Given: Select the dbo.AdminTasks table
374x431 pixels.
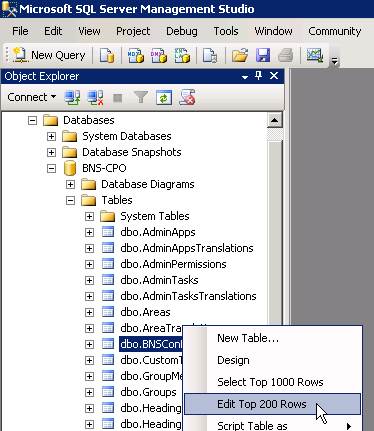Looking at the screenshot, I should 159,280.
